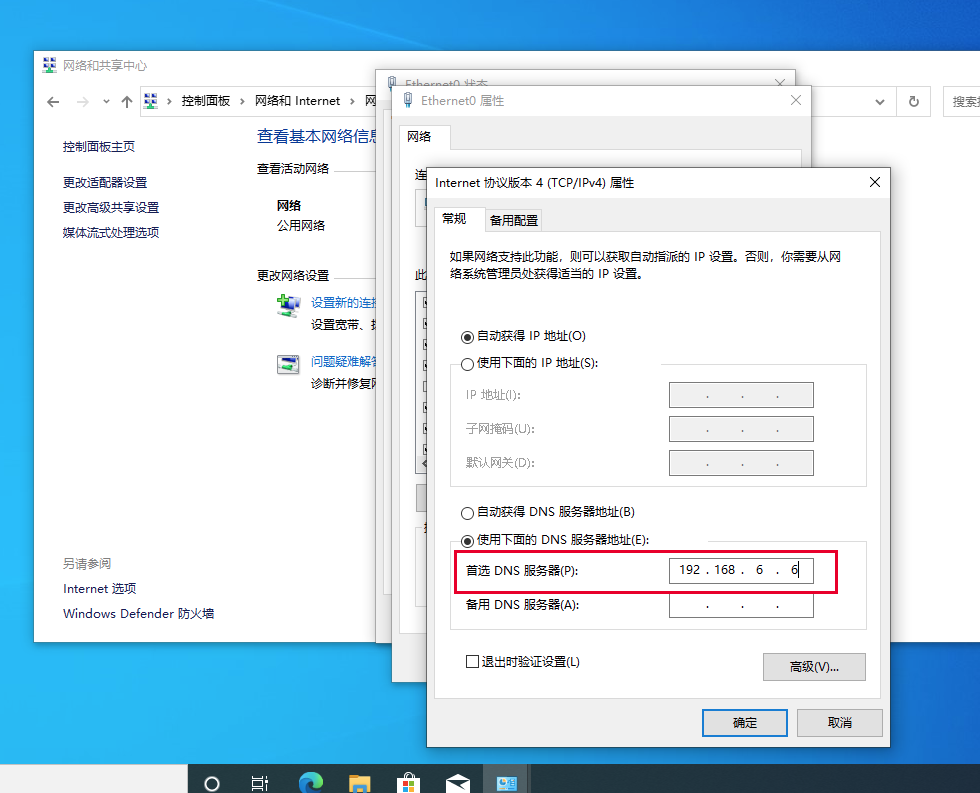Click the 高级(V)... button

(x=813, y=667)
